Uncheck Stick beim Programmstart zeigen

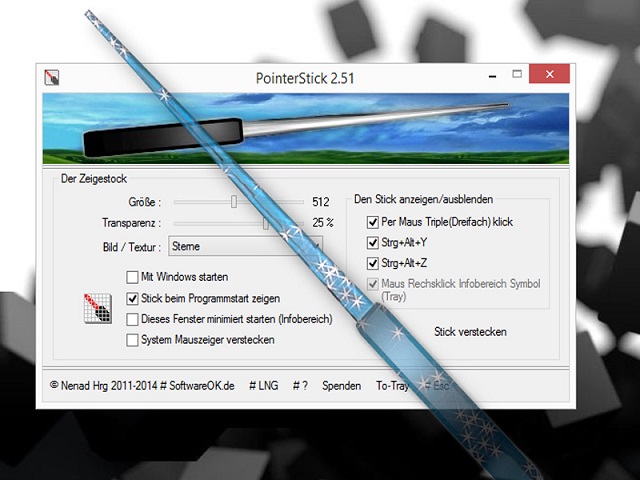click(132, 299)
